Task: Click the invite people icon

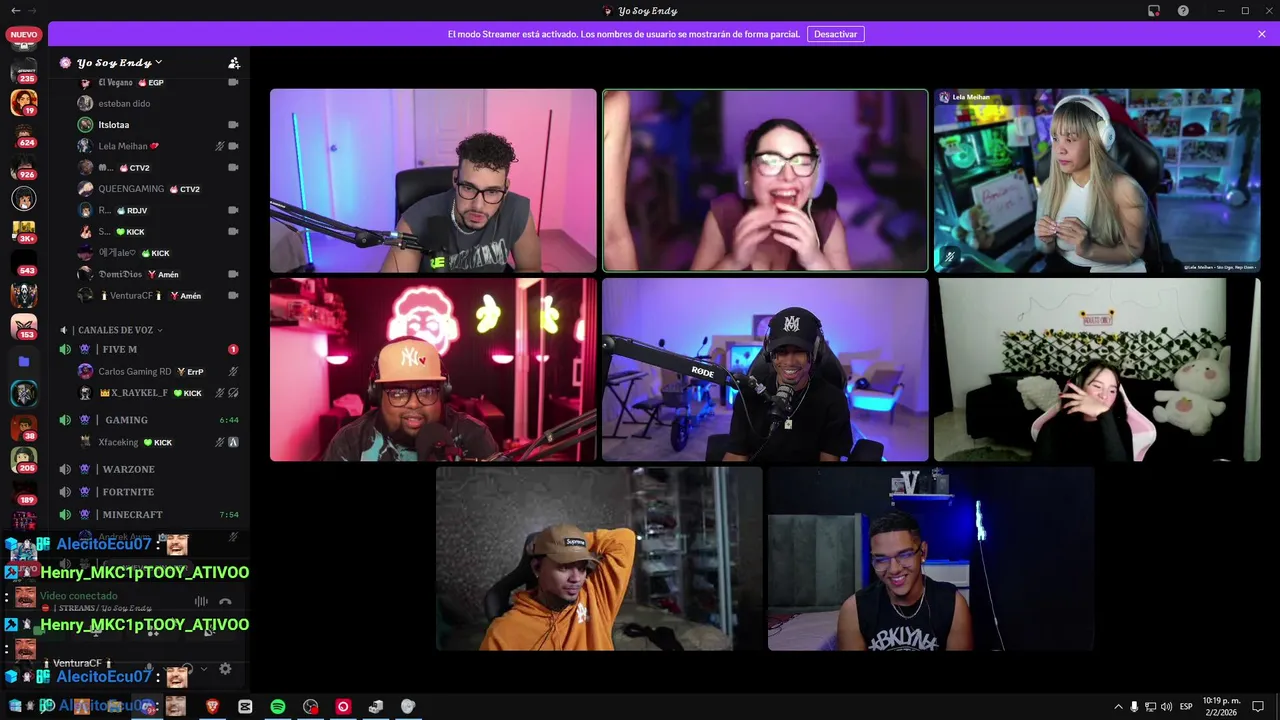Action: 234,63
